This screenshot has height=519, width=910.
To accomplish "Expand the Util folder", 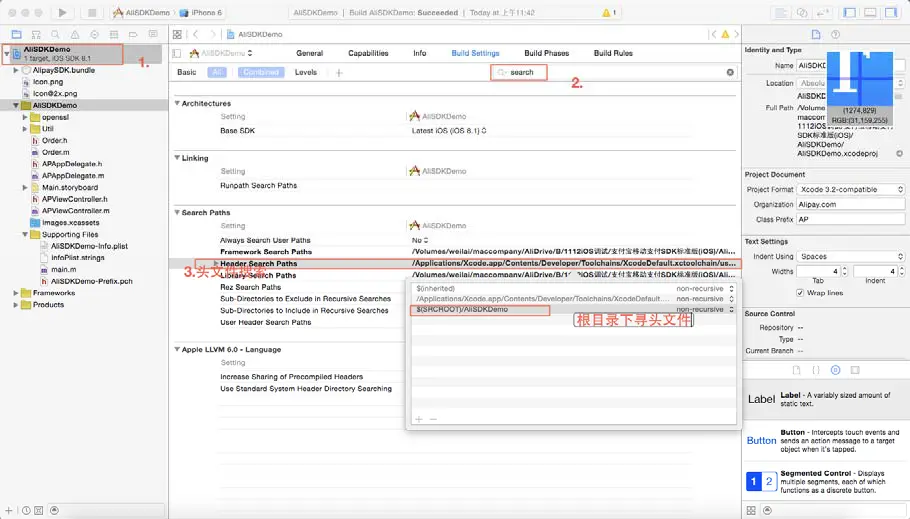I will 24,128.
